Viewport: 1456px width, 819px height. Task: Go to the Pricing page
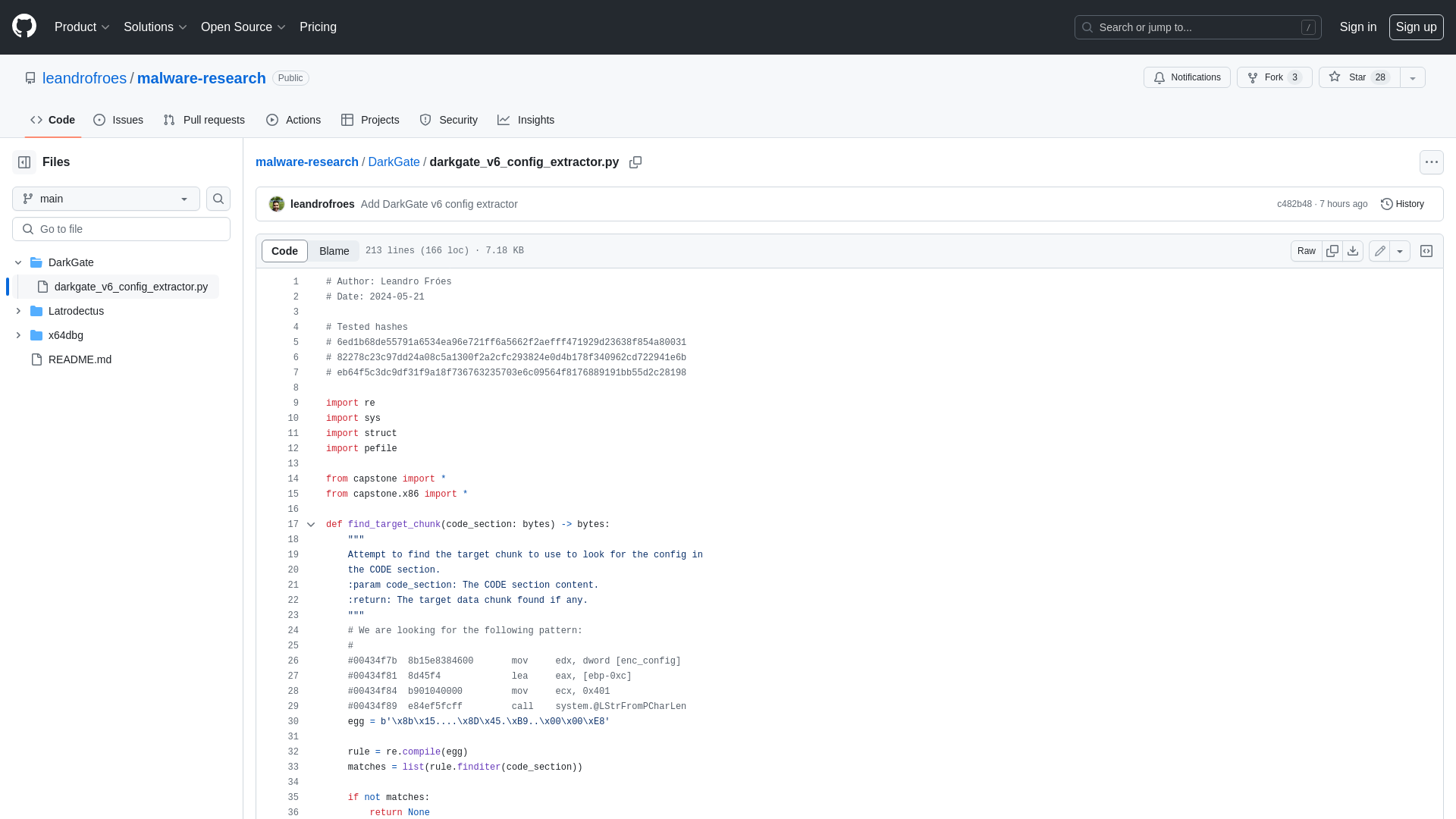318,27
